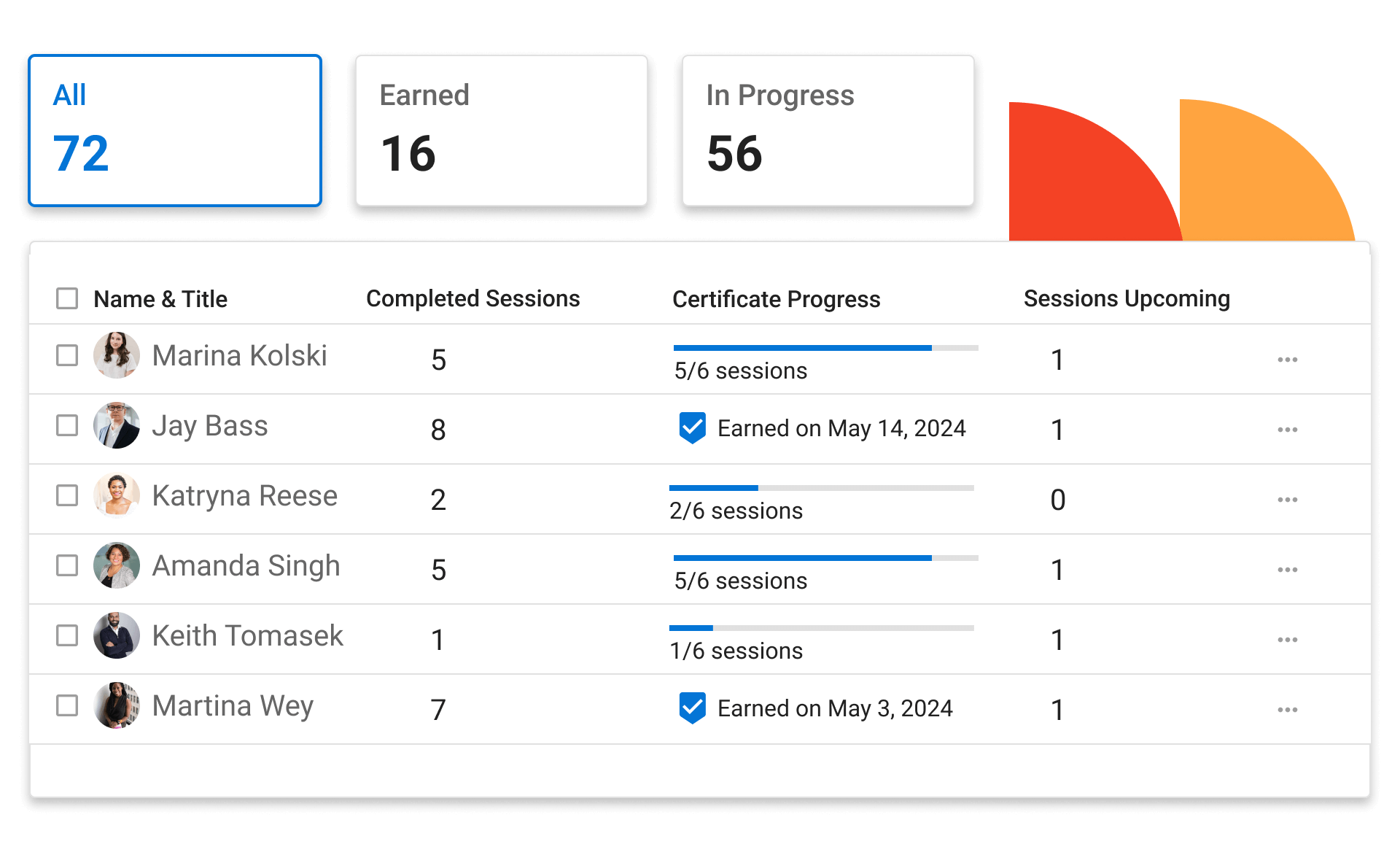Image resolution: width=1400 pixels, height=852 pixels.
Task: Click the Amanda Singh name link
Action: (246, 566)
